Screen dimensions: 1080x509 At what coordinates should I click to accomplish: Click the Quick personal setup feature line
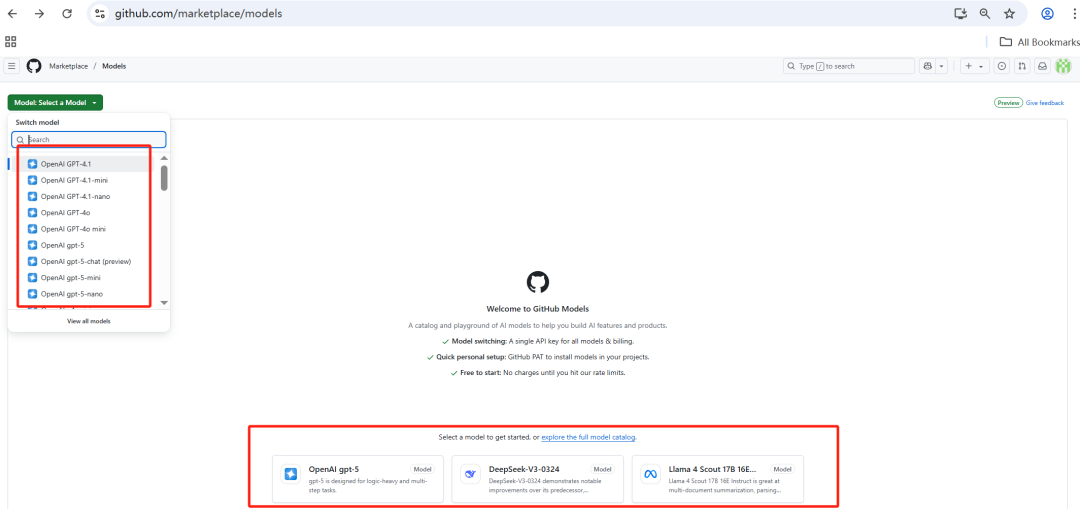[538, 357]
